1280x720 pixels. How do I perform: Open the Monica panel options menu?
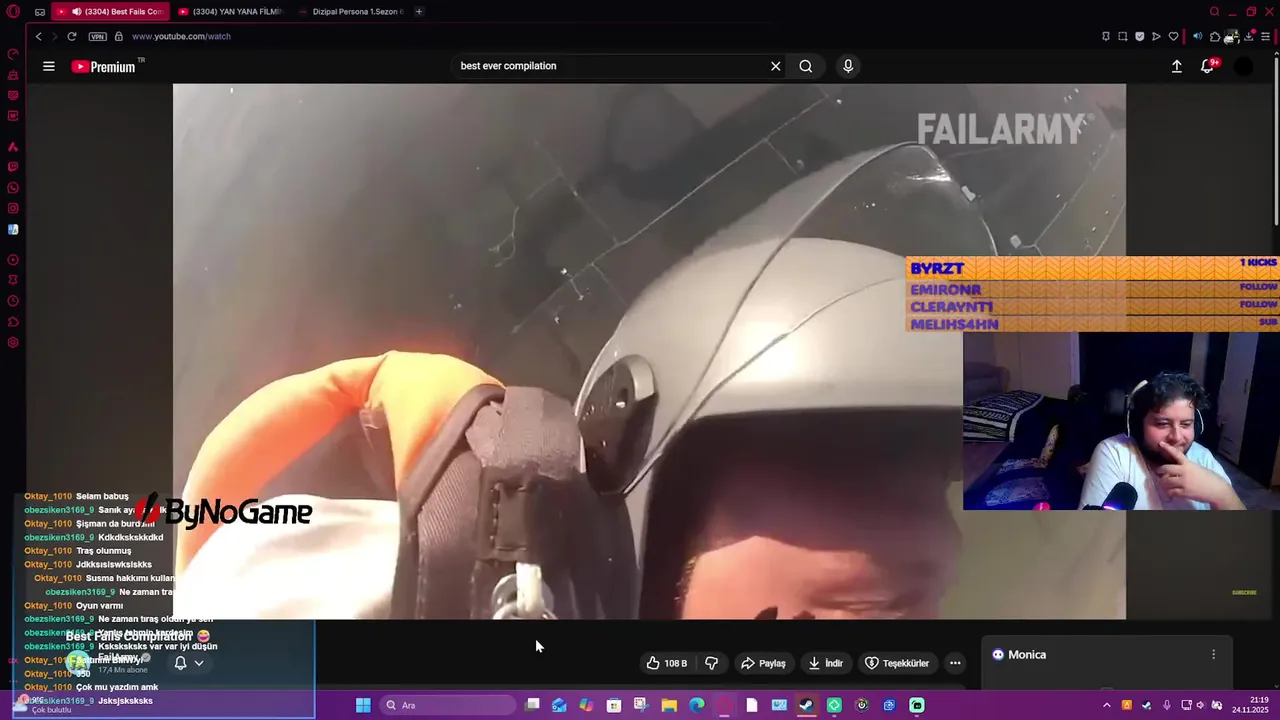pyautogui.click(x=1214, y=655)
